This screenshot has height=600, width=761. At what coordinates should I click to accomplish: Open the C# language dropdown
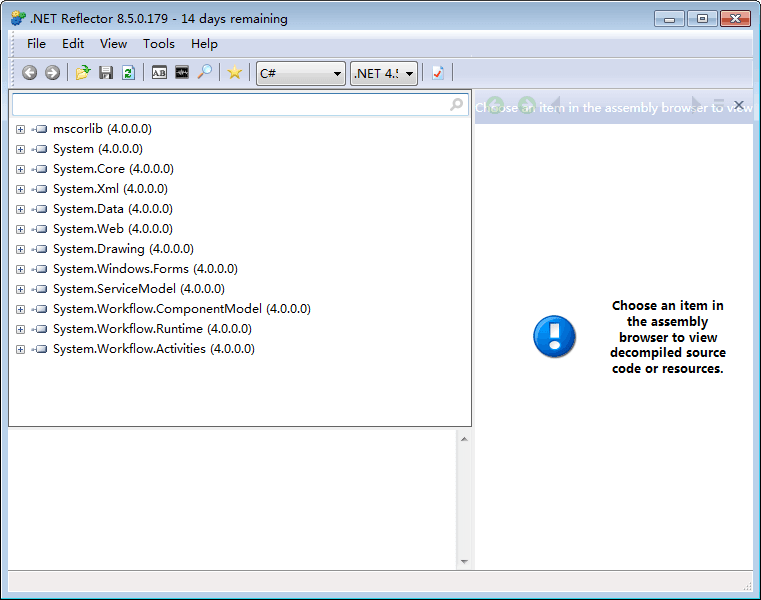[x=300, y=73]
